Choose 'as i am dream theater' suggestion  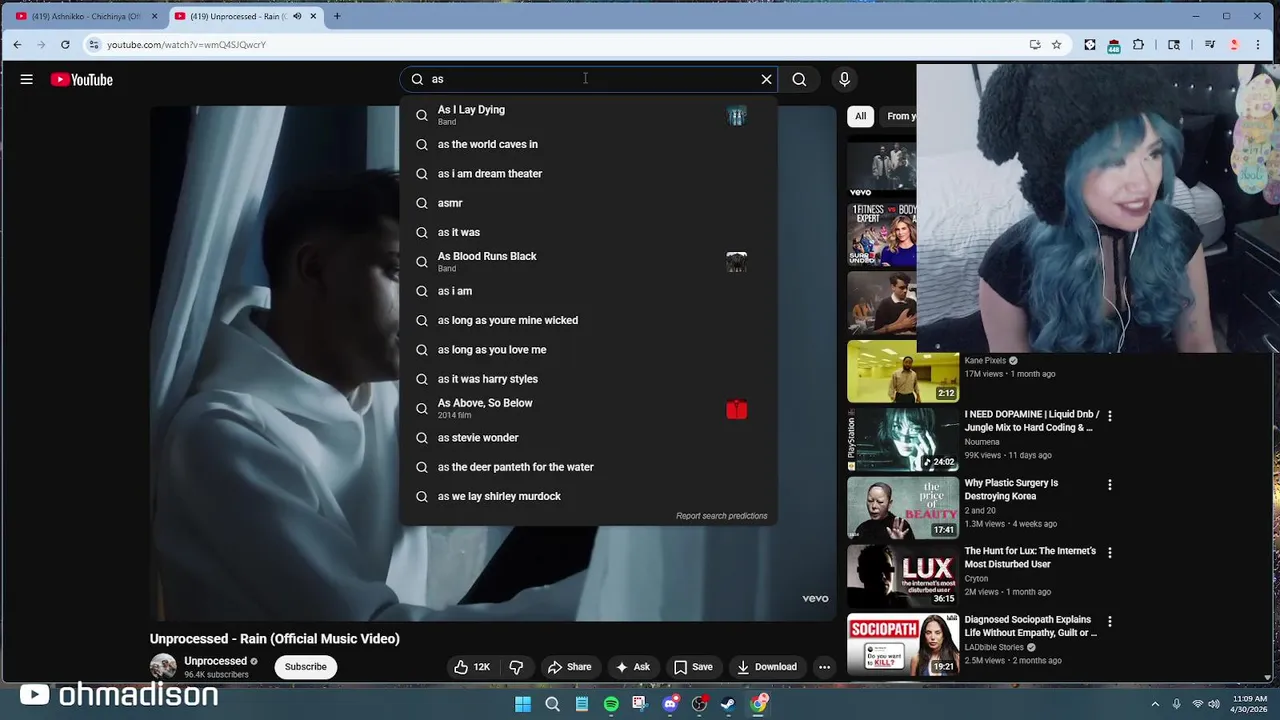click(588, 173)
